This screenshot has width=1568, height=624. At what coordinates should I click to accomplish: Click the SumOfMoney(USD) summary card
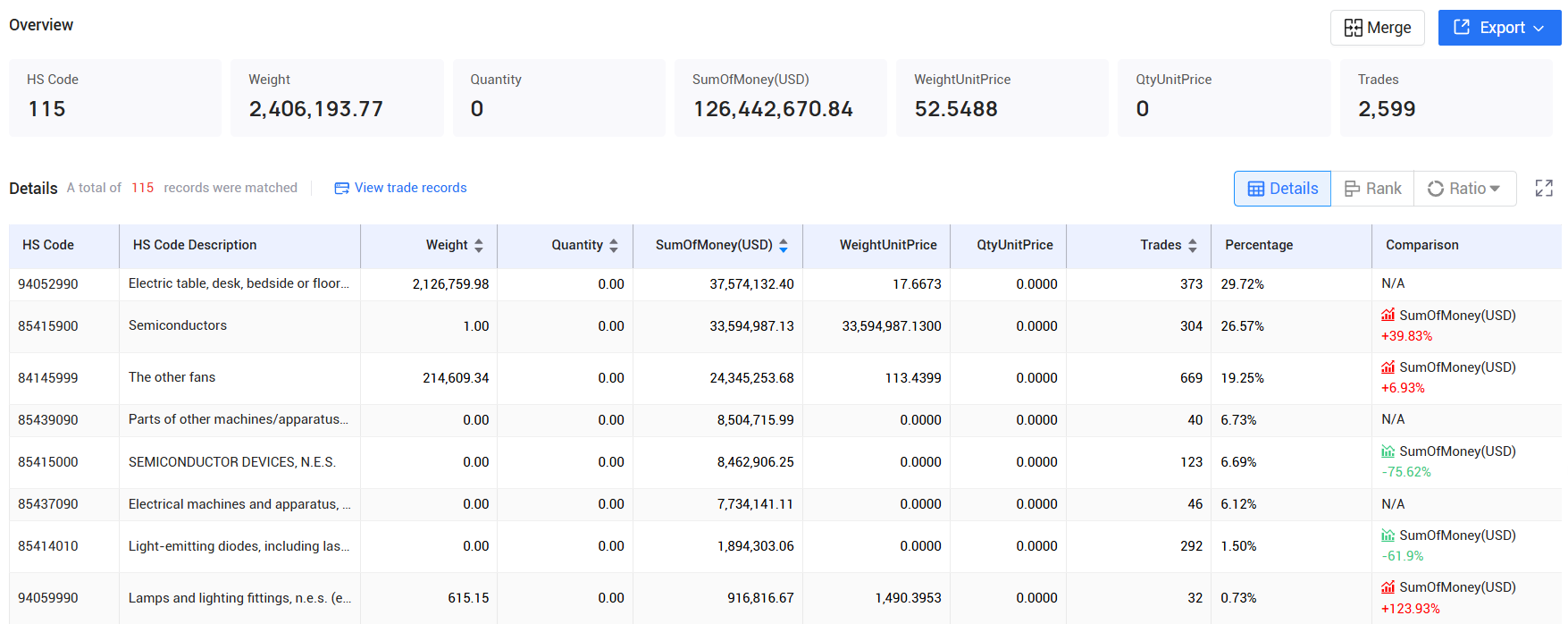click(x=781, y=98)
